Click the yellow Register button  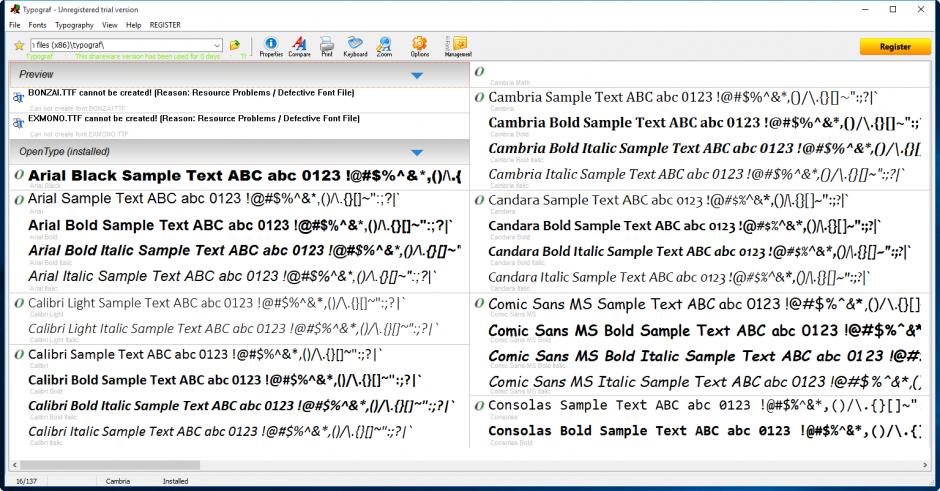[895, 47]
